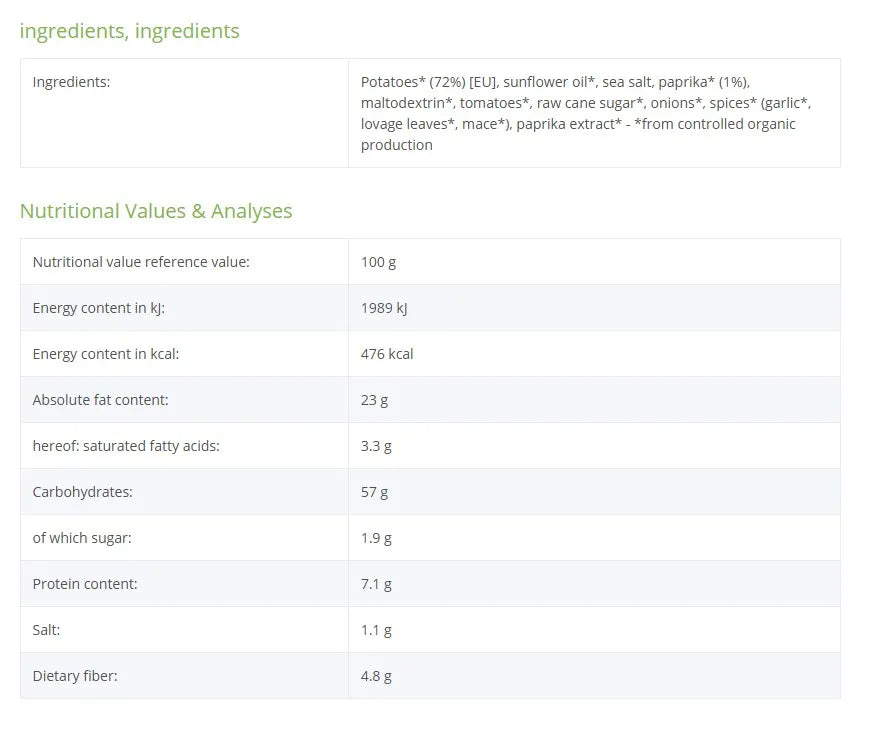Select the 'Absolute fat content:' label
The height and width of the screenshot is (730, 869).
[x=100, y=400]
